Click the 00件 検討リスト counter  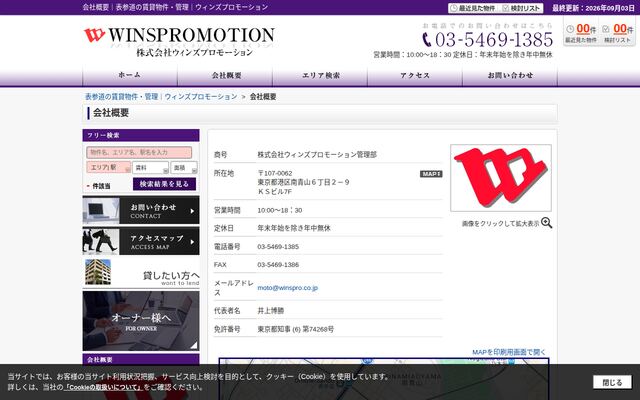618,33
